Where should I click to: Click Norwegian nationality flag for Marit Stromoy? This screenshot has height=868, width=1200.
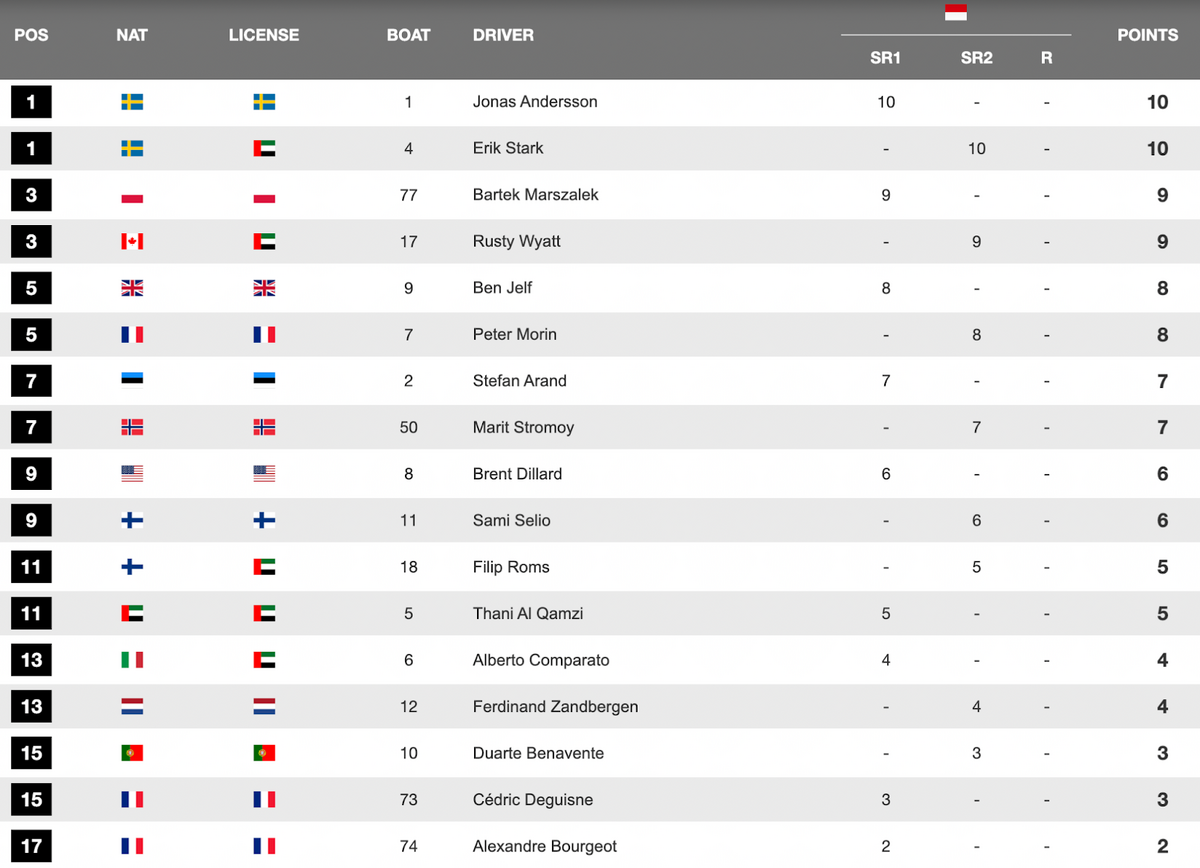coord(132,427)
